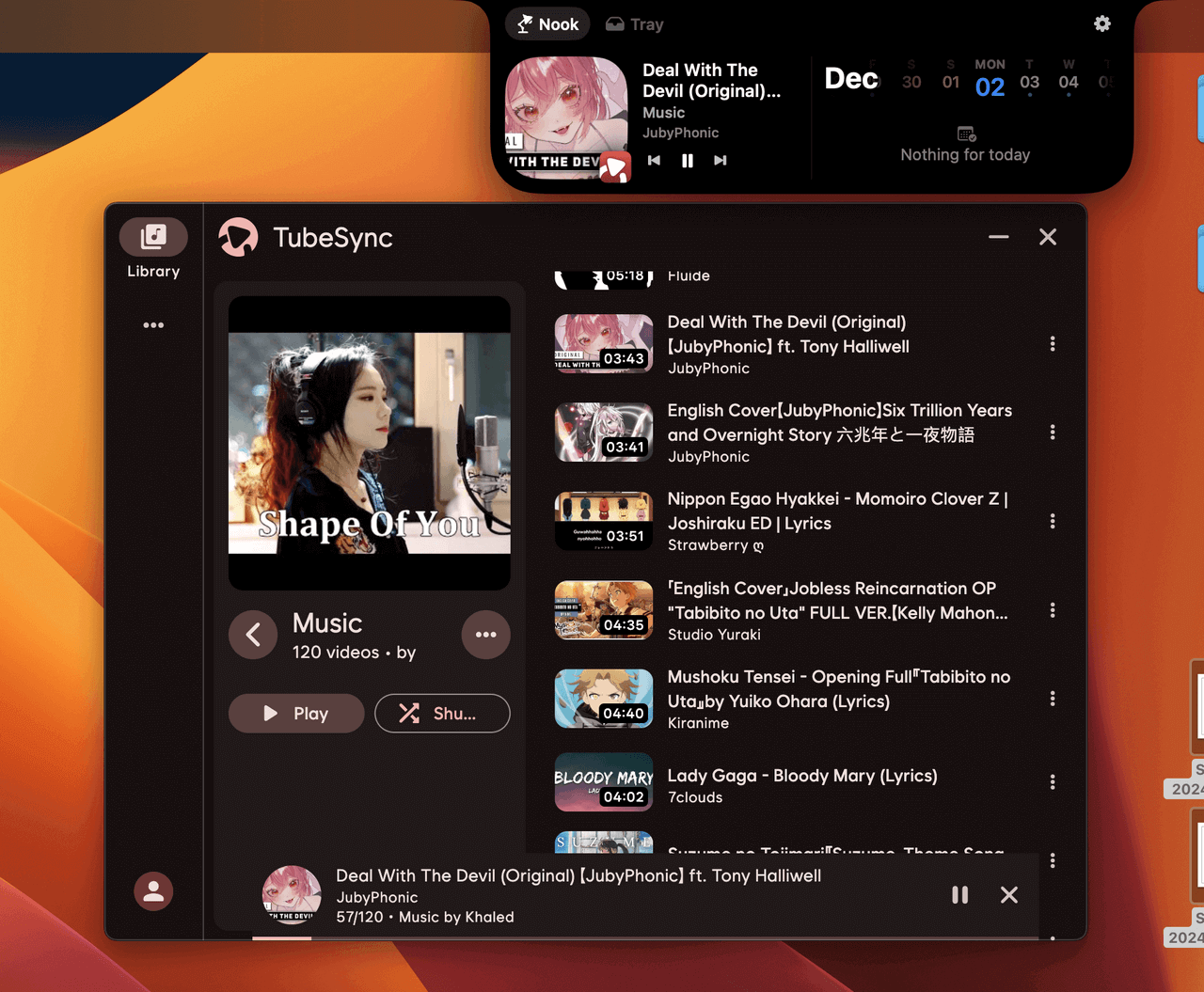The height and width of the screenshot is (992, 1204).
Task: Select the Bloody Mary thumbnail
Action: coord(604,782)
